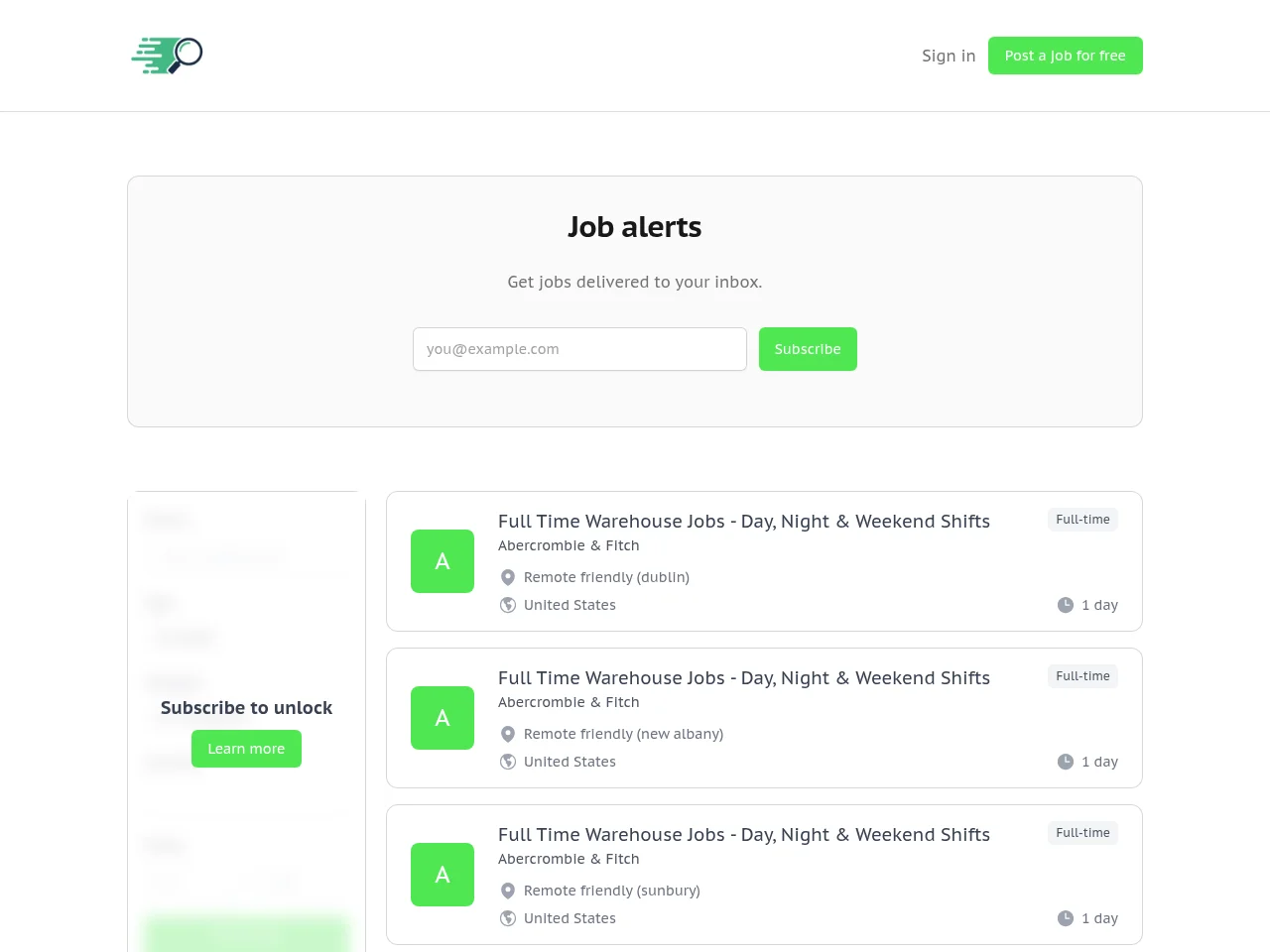Click Post a job for free button
Screen dimensions: 1270x952
[1066, 56]
